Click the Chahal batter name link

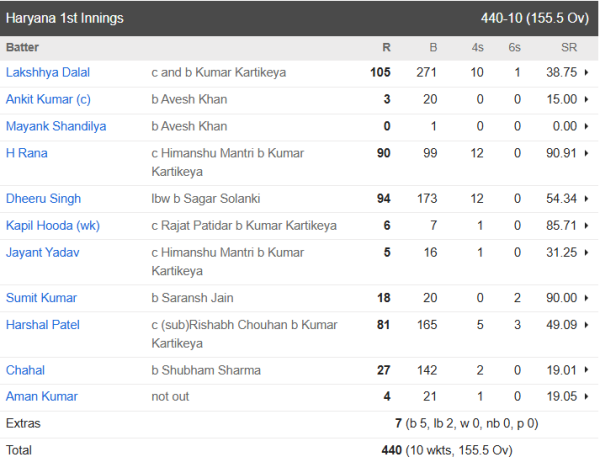[26, 370]
